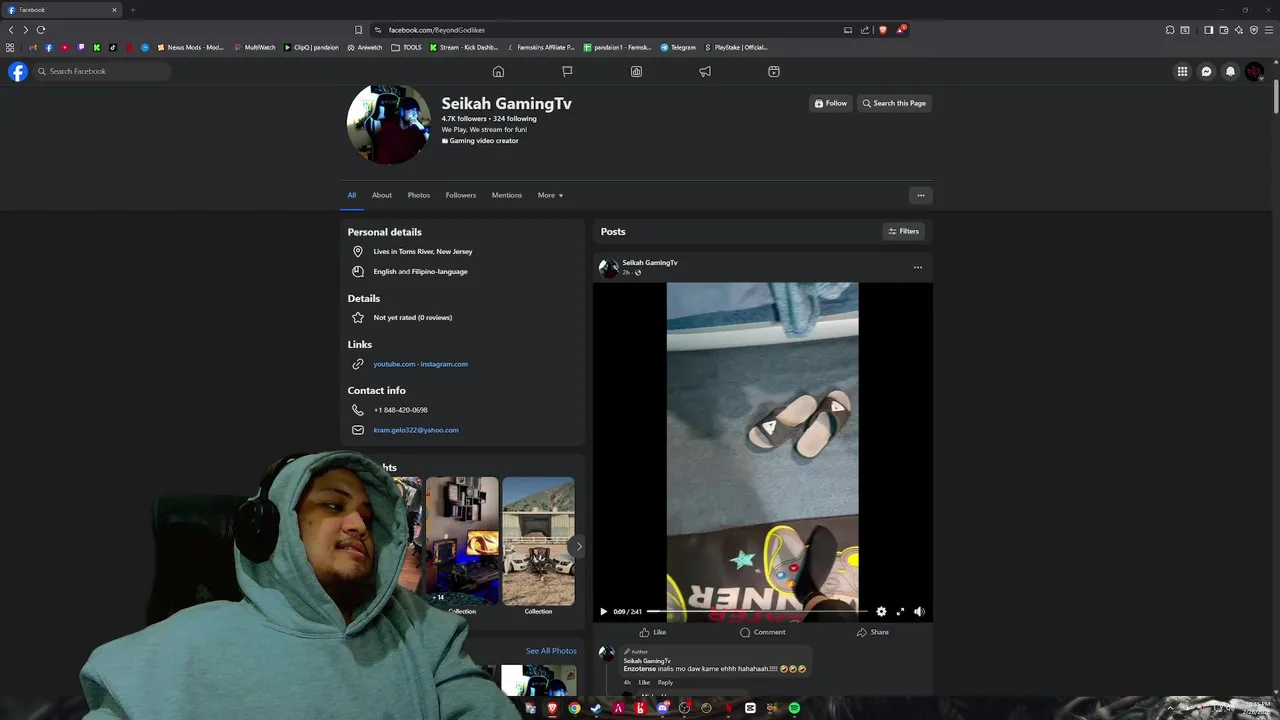
Task: Seek in the video progress bar
Action: (x=757, y=611)
